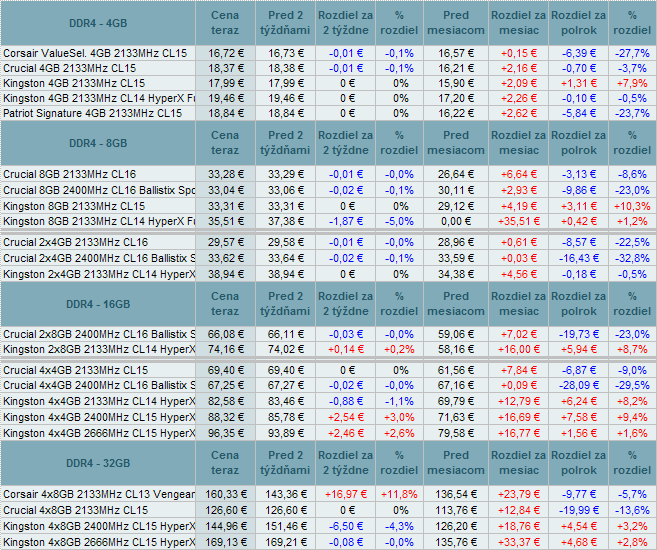Click the 126,60 € current price
The height and width of the screenshot is (550, 657).
[x=226, y=510]
